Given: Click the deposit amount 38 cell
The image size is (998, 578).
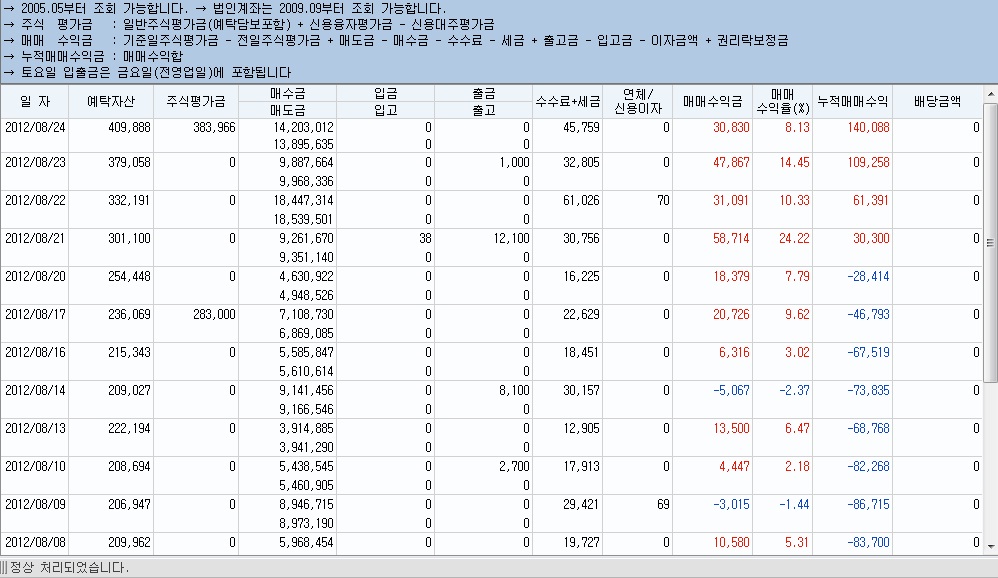Looking at the screenshot, I should (424, 237).
